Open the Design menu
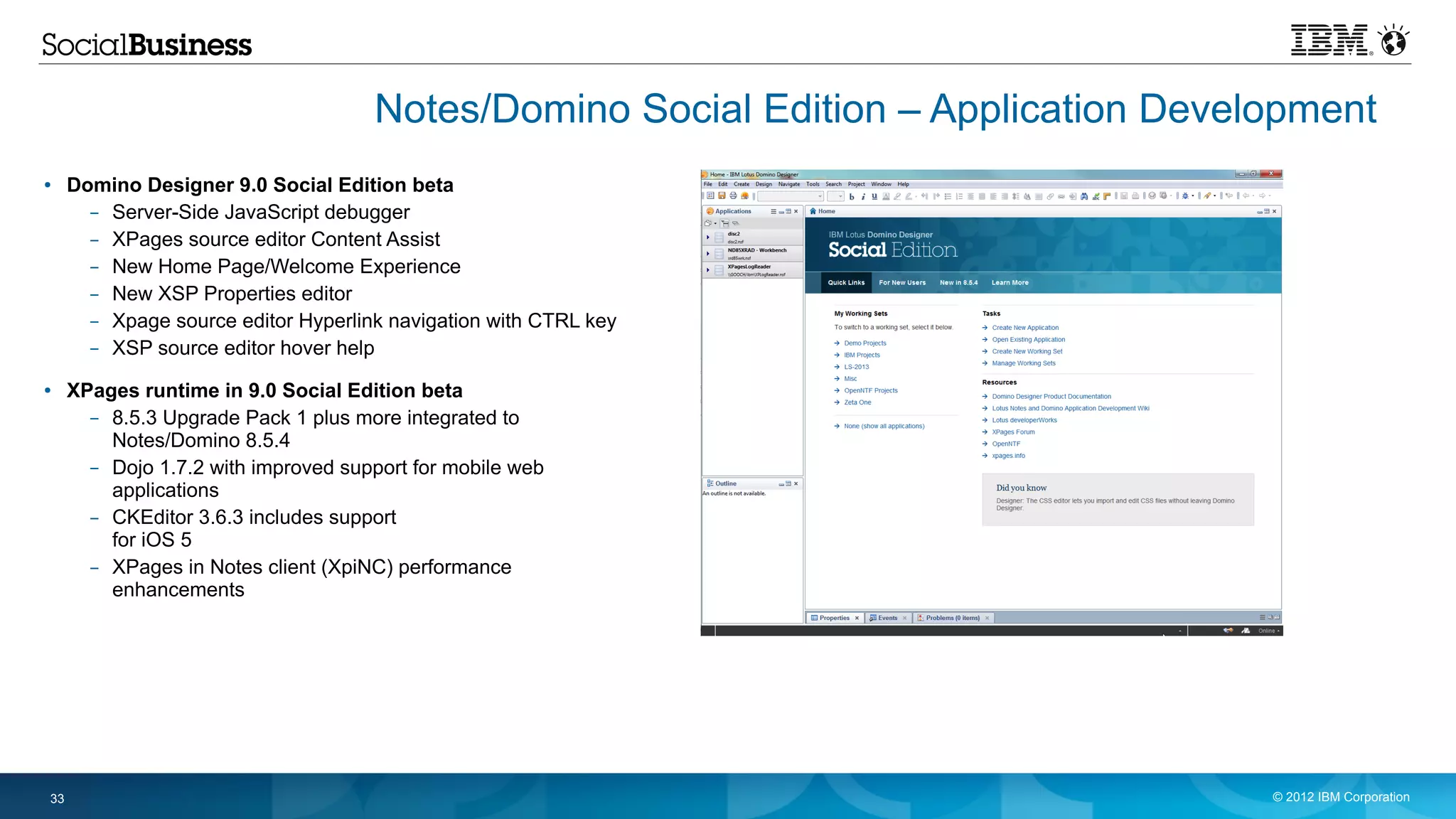The height and width of the screenshot is (819, 1456). click(x=764, y=184)
